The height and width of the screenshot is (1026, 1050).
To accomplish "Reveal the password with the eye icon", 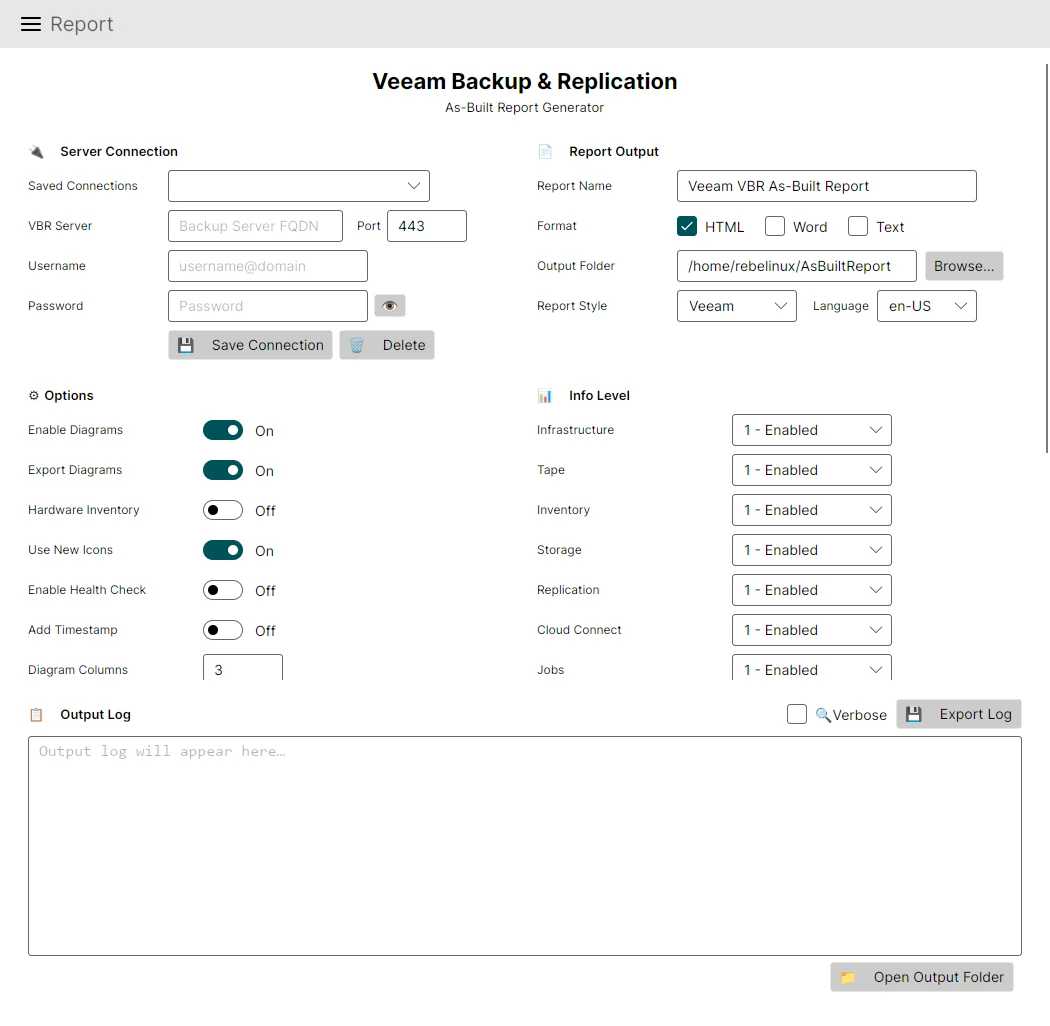I will pyautogui.click(x=389, y=305).
